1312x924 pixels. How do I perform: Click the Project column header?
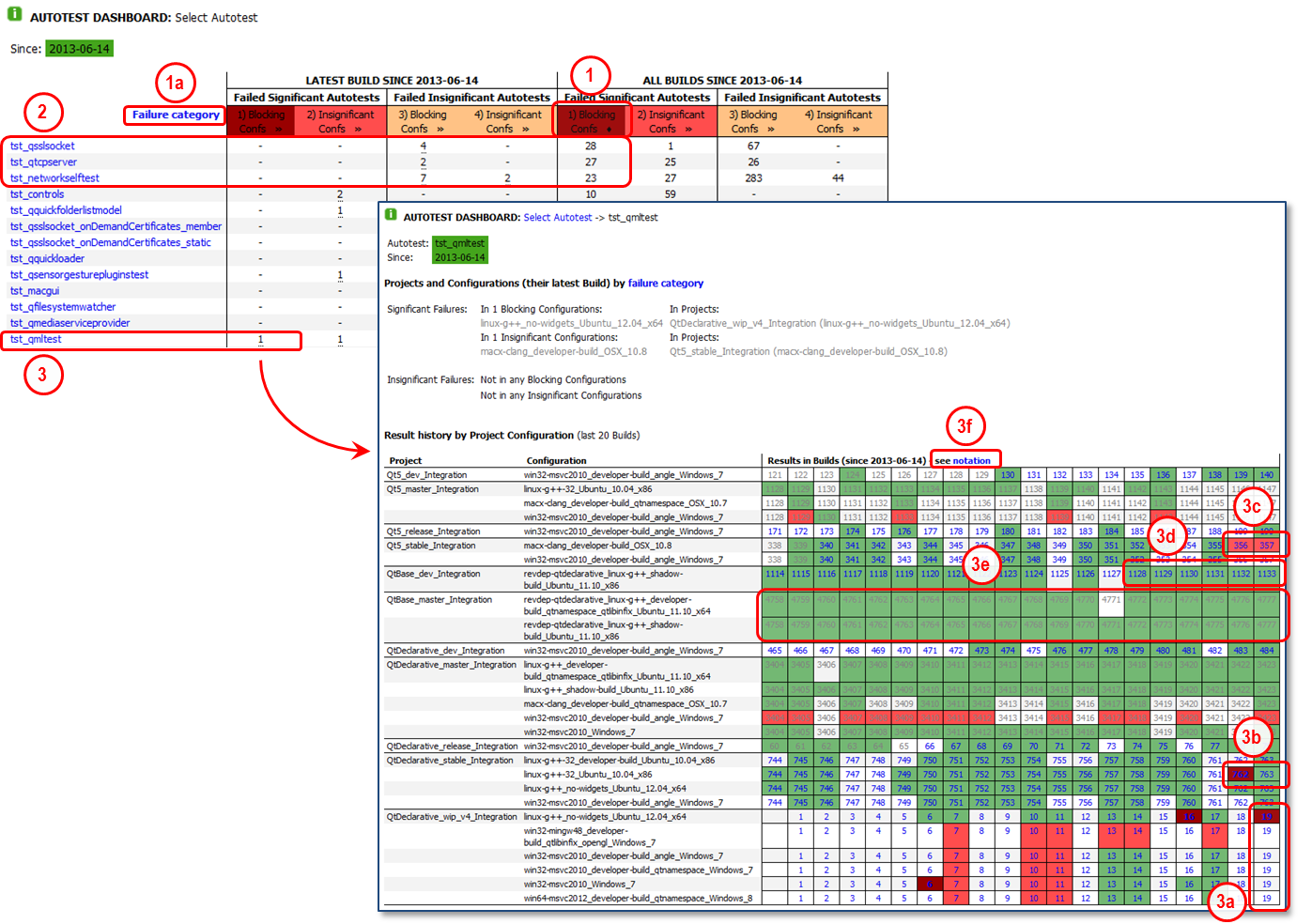click(406, 460)
